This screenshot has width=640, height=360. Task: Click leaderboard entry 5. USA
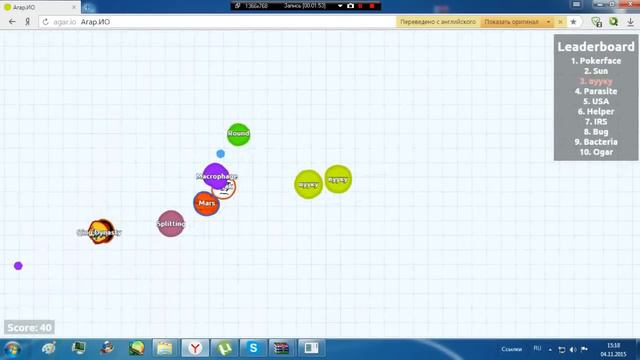pyautogui.click(x=596, y=101)
